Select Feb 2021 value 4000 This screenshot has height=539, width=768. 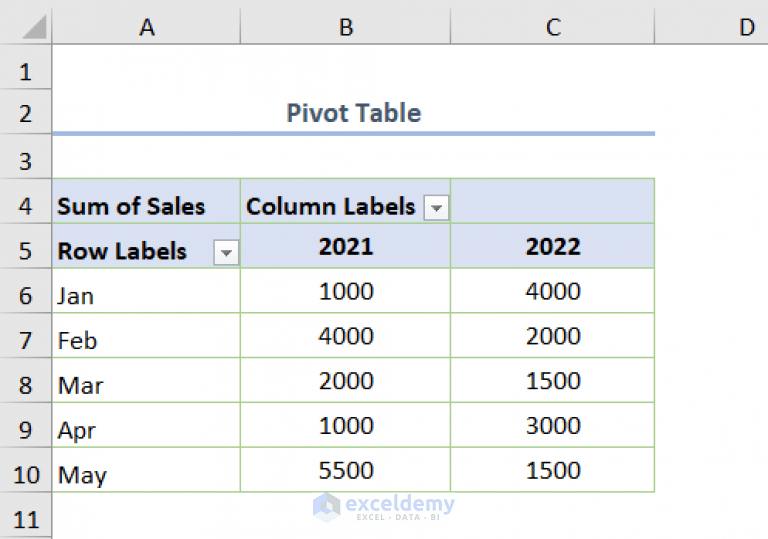(345, 336)
